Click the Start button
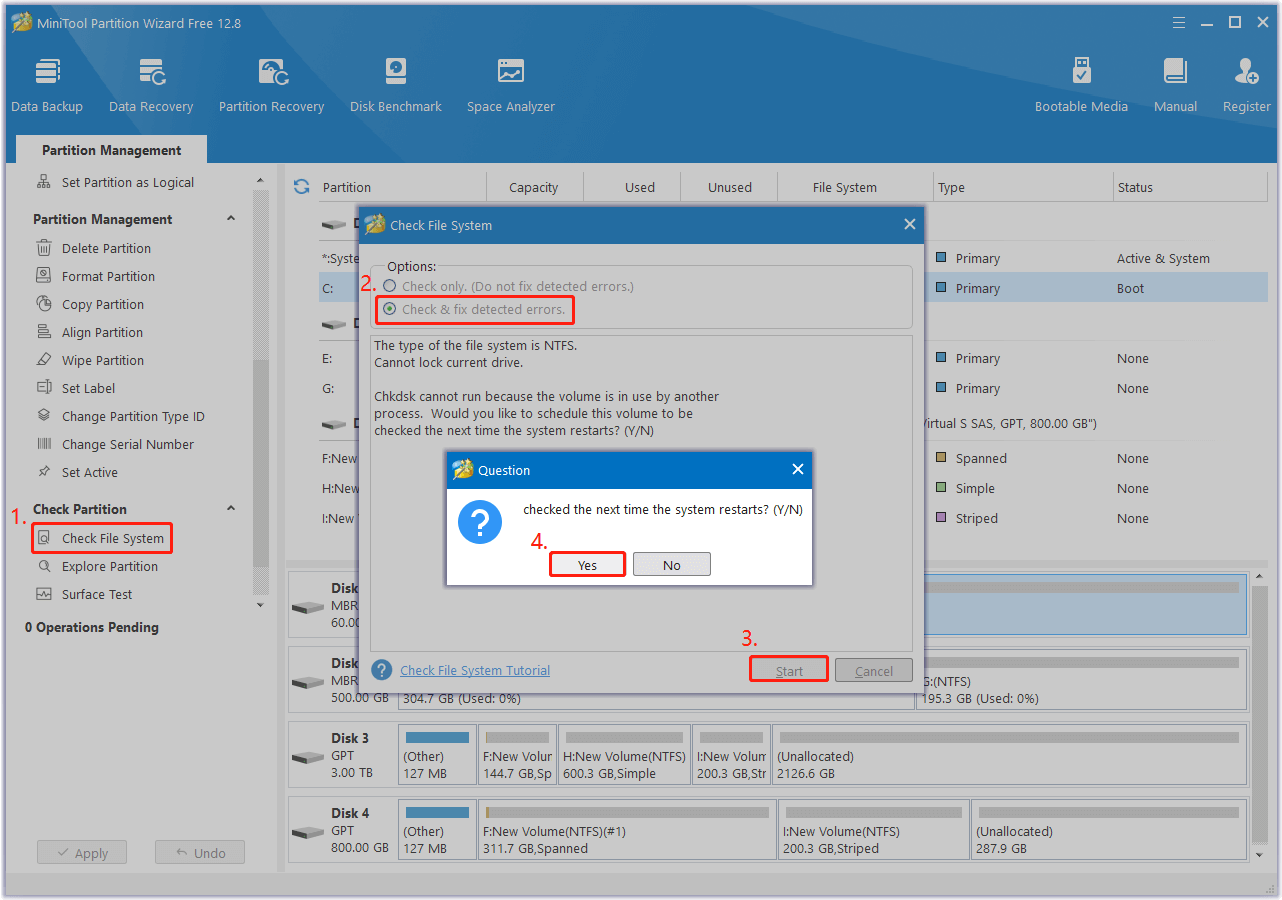The height and width of the screenshot is (900, 1282). pyautogui.click(x=789, y=671)
